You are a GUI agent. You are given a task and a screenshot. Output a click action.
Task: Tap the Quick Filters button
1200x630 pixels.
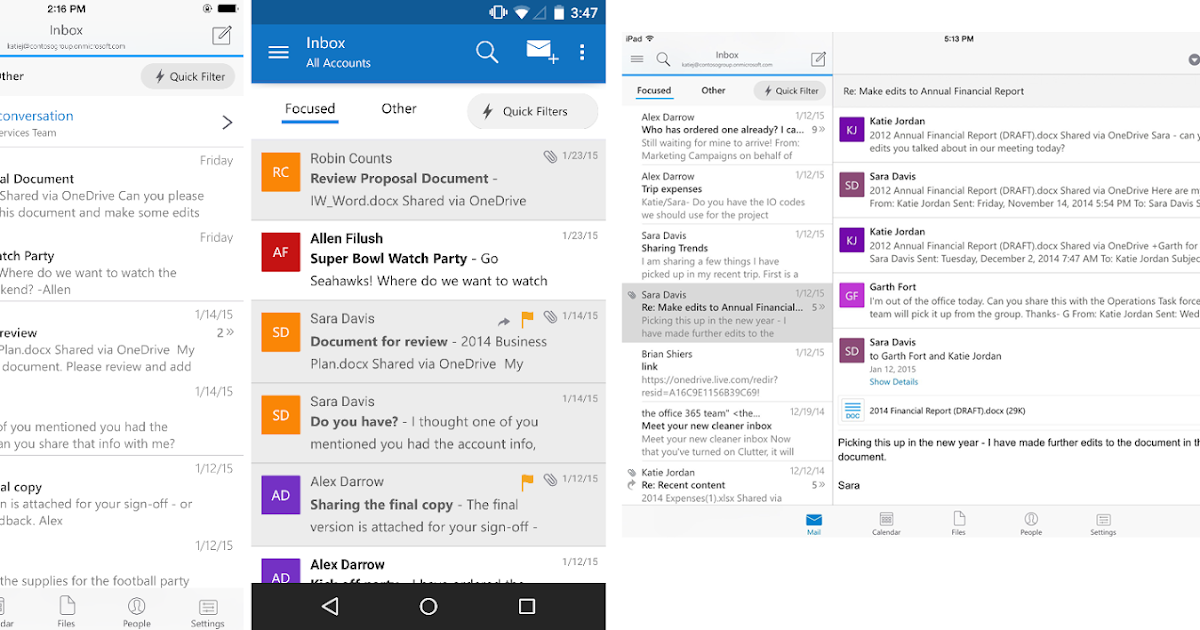click(x=532, y=111)
